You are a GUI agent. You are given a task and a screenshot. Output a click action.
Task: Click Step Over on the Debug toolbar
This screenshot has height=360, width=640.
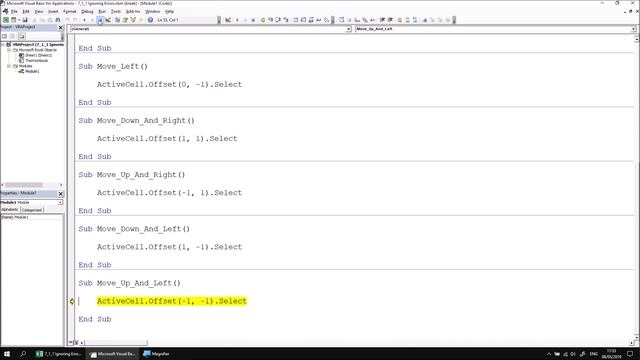278,20
